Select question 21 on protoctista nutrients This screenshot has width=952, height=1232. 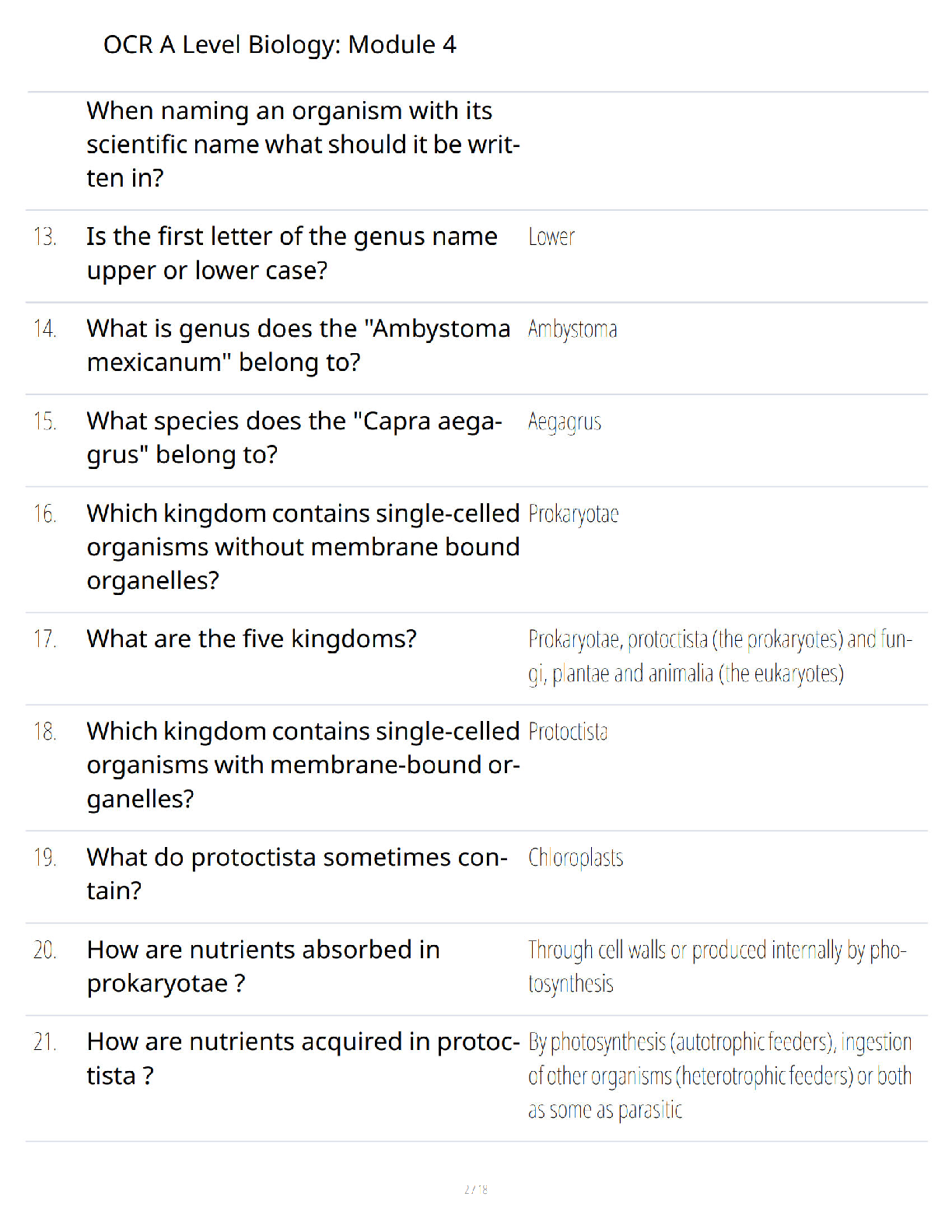pos(303,1059)
